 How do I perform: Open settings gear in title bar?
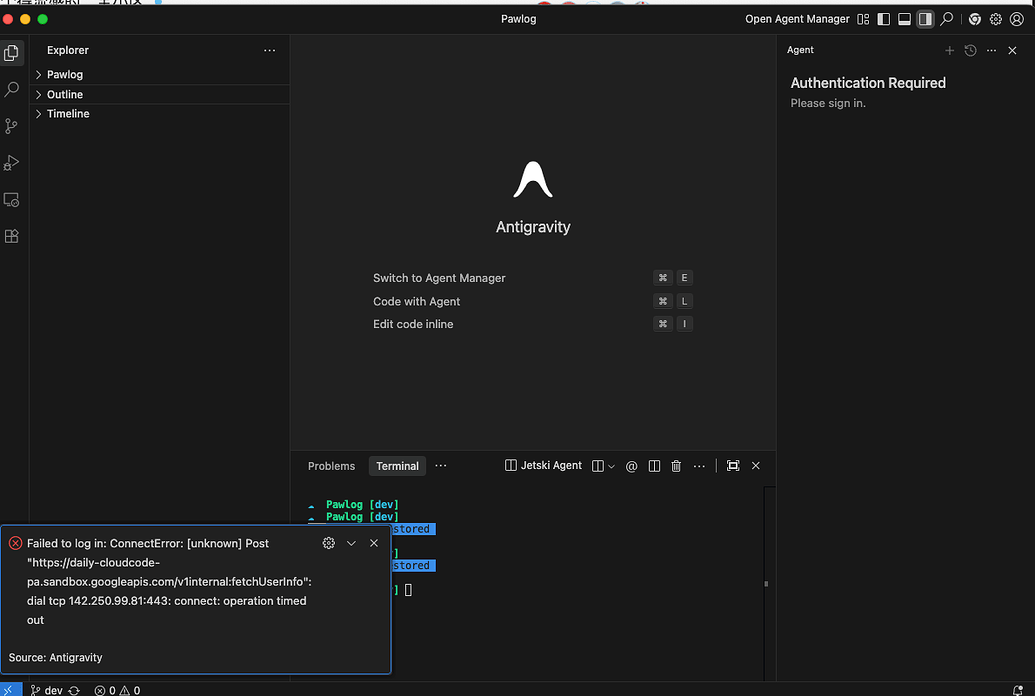pos(995,19)
